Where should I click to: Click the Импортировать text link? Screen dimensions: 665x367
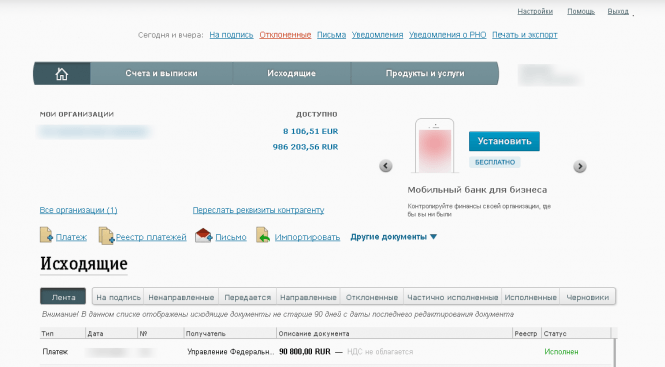pos(307,237)
